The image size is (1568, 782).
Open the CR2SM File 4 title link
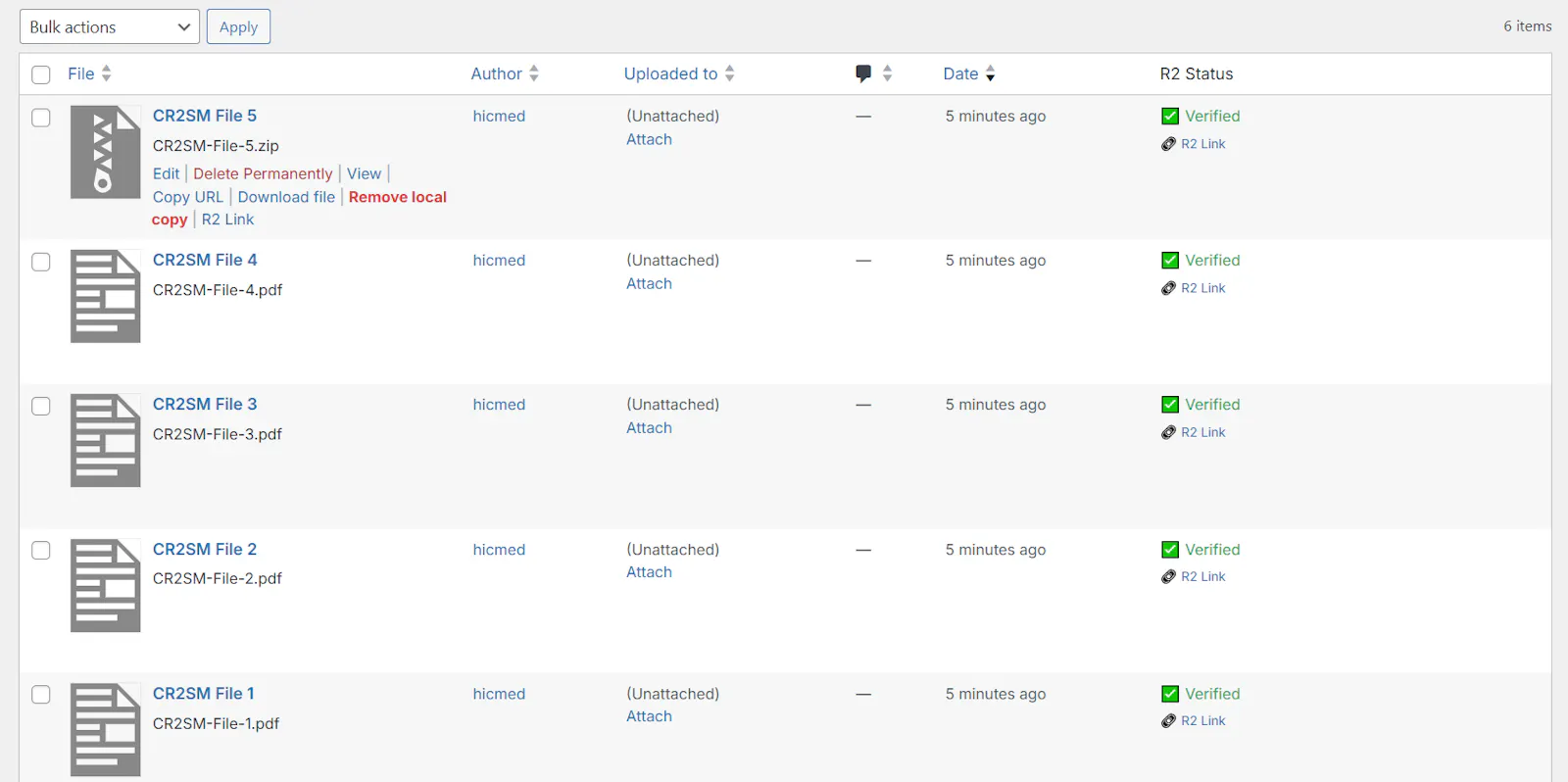coord(205,260)
